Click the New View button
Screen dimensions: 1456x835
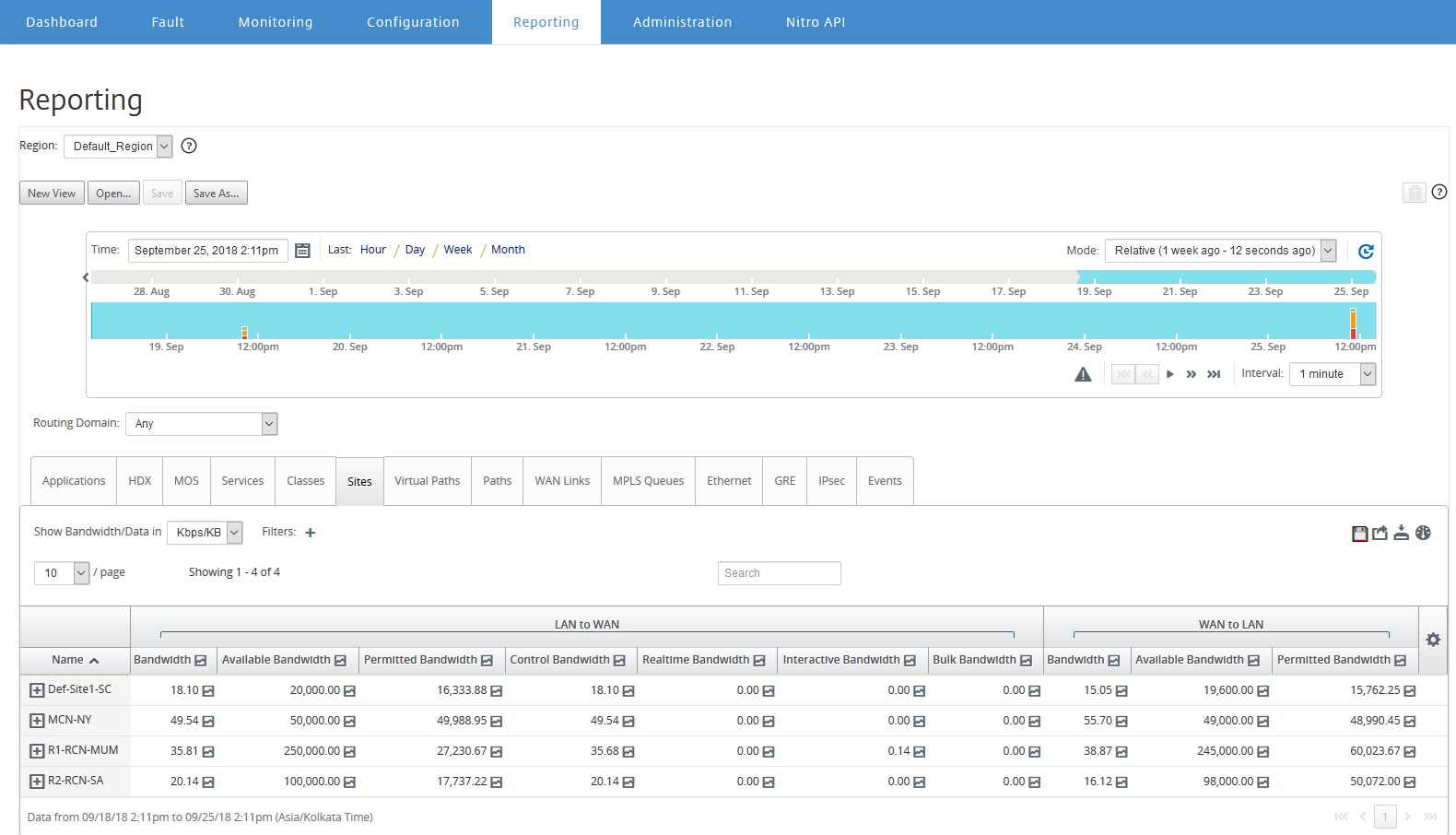click(52, 193)
